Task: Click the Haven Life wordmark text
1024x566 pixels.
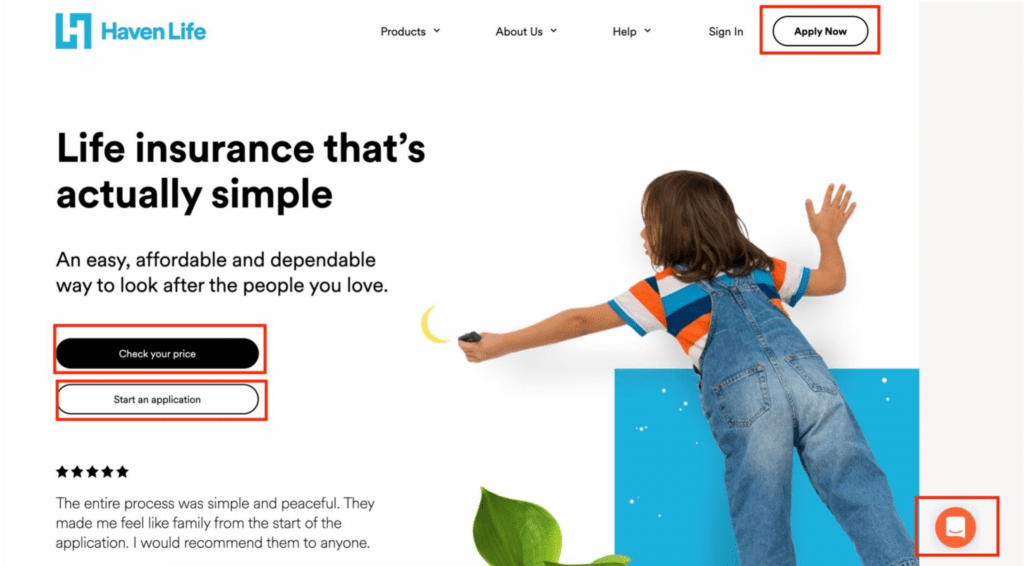Action: tap(153, 31)
